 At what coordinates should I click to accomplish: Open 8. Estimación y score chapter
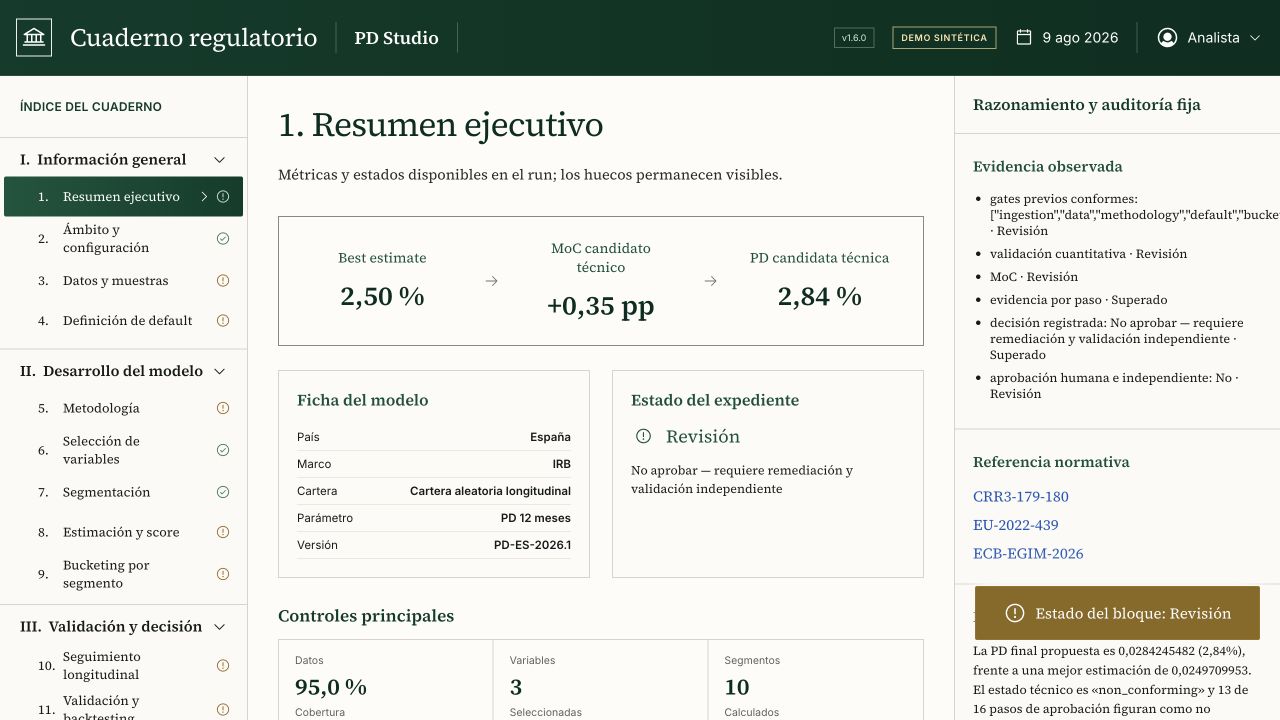click(123, 532)
